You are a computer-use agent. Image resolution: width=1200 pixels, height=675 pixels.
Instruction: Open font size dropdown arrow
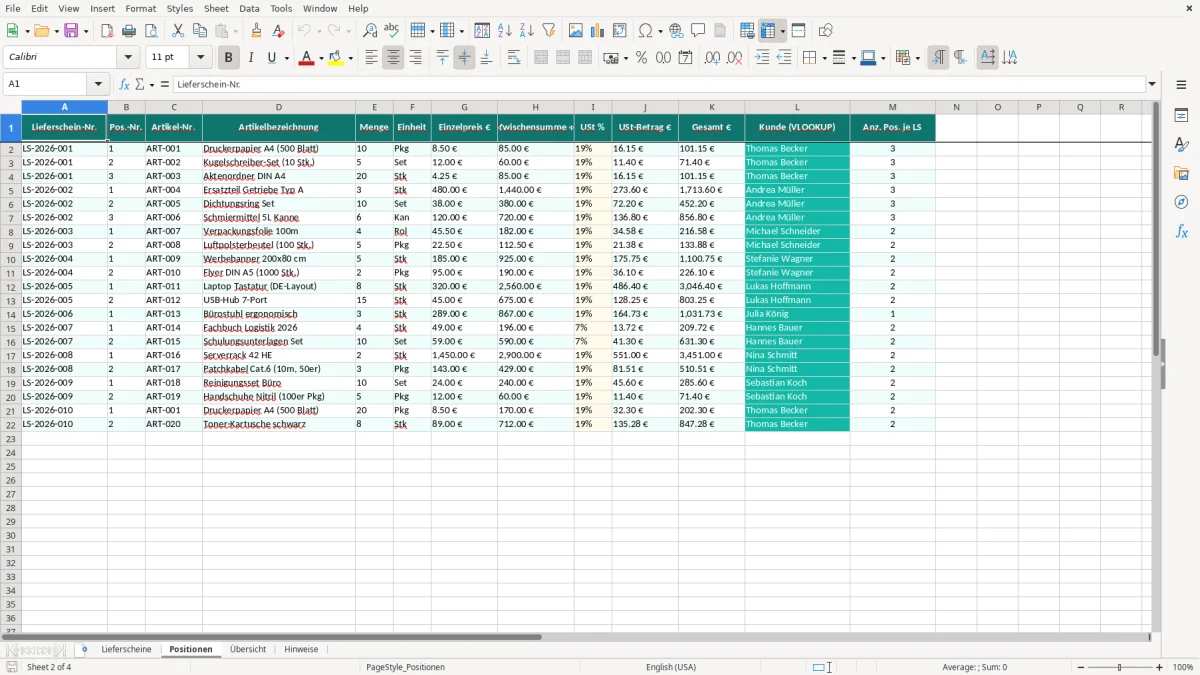201,58
